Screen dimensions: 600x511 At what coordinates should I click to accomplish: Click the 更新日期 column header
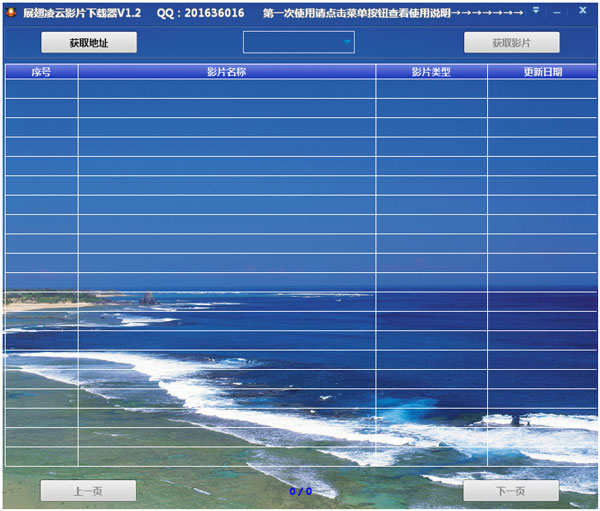(x=542, y=72)
